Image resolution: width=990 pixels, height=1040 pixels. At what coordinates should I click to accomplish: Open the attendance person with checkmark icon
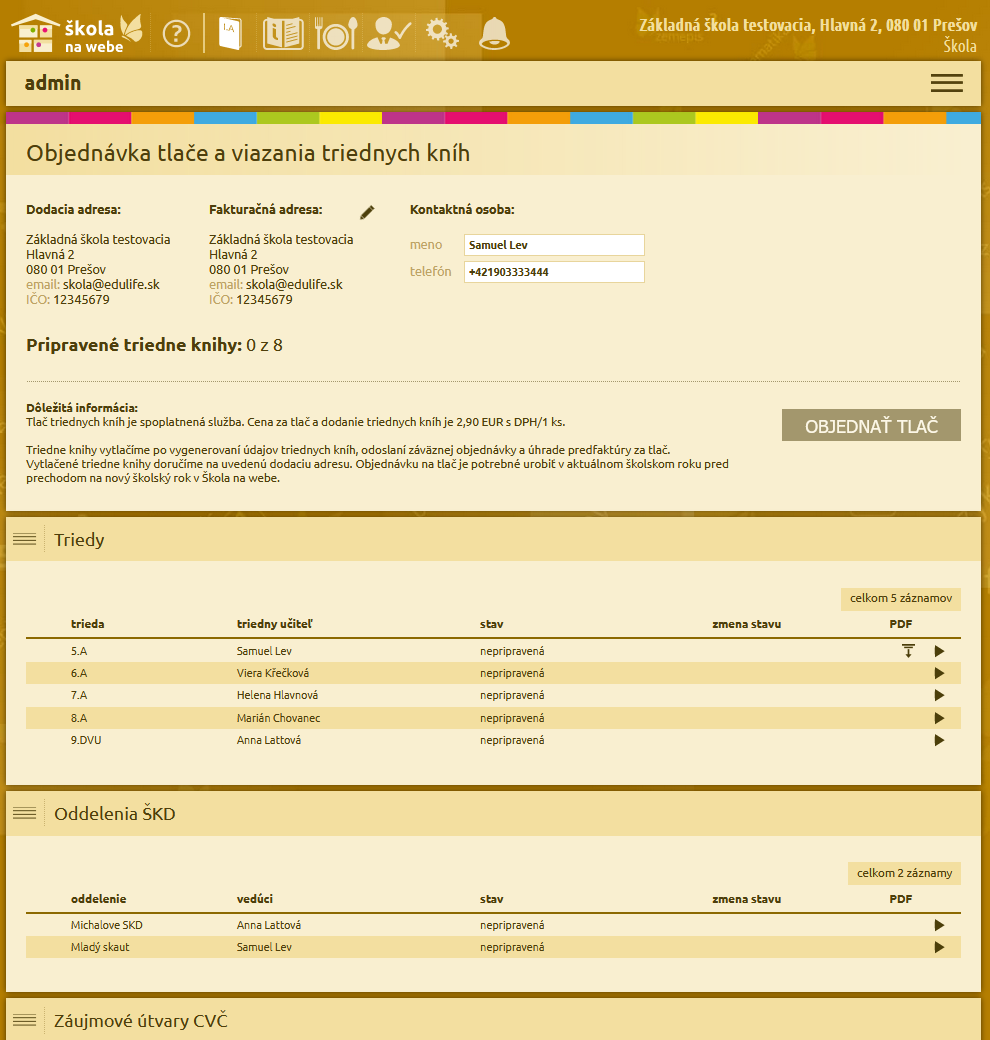[x=389, y=34]
